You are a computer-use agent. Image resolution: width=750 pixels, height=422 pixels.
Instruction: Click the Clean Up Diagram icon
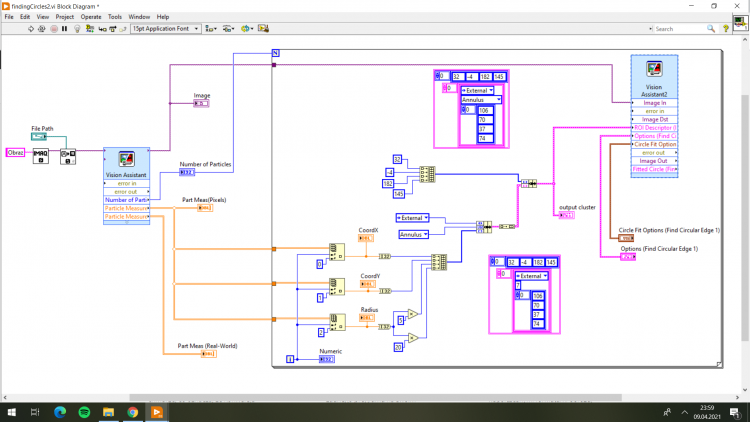tap(263, 29)
